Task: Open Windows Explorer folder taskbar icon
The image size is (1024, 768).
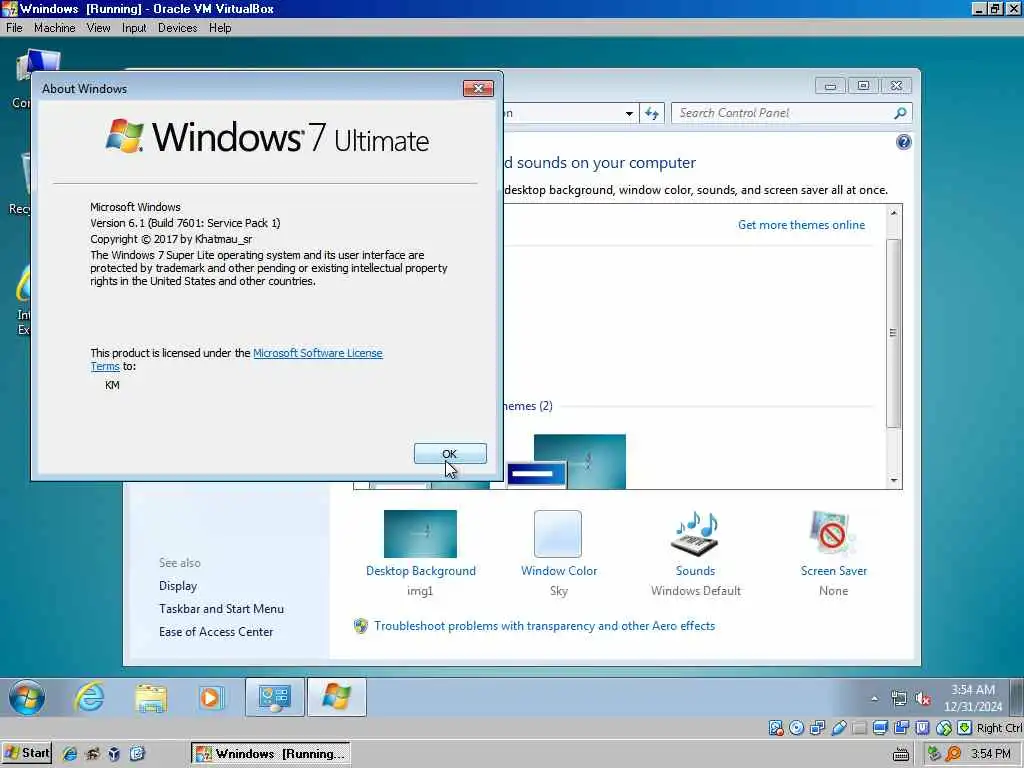Action: (x=151, y=697)
